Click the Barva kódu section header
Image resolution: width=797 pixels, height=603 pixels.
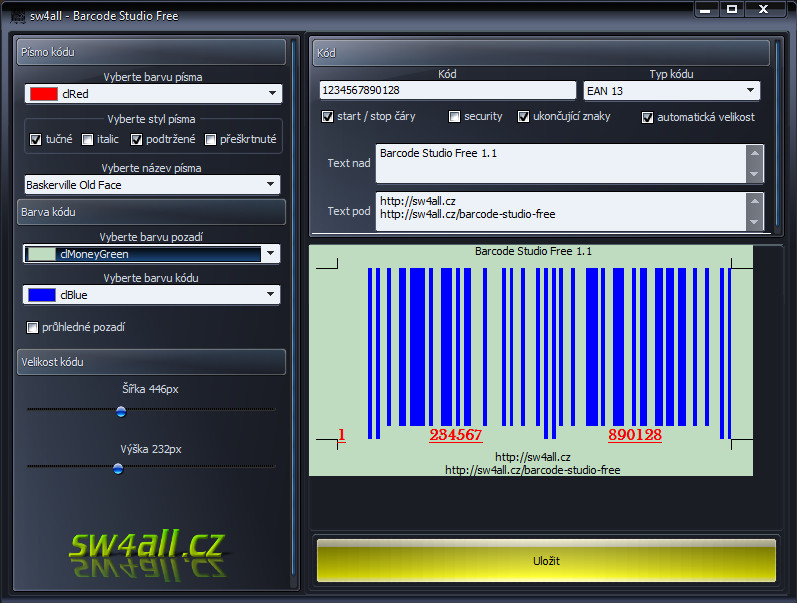151,212
